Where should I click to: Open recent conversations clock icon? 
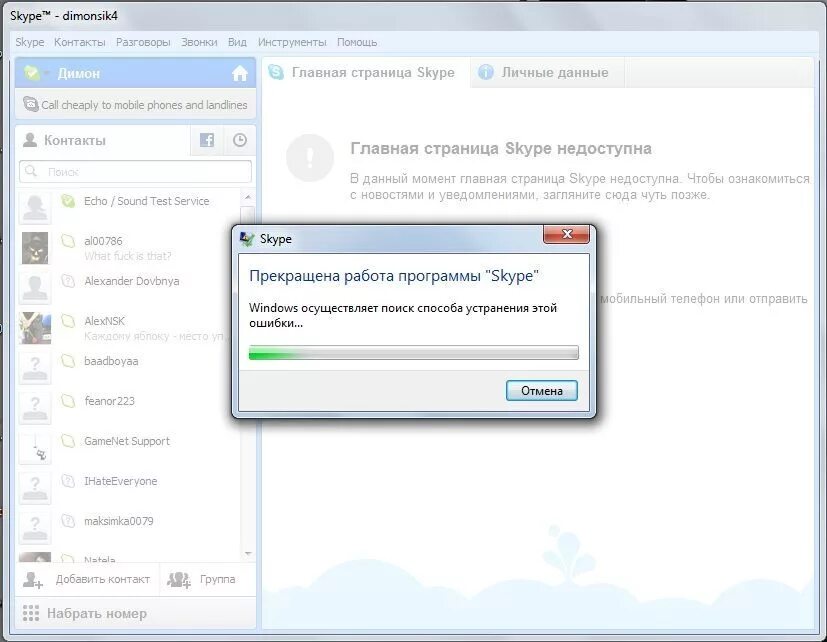(x=240, y=140)
